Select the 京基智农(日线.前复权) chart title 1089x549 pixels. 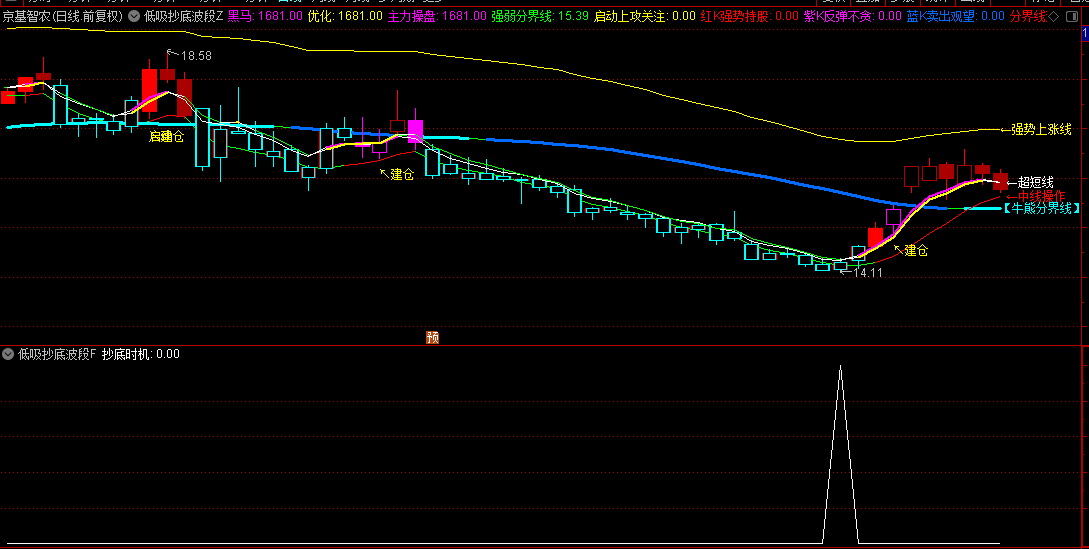pos(63,16)
